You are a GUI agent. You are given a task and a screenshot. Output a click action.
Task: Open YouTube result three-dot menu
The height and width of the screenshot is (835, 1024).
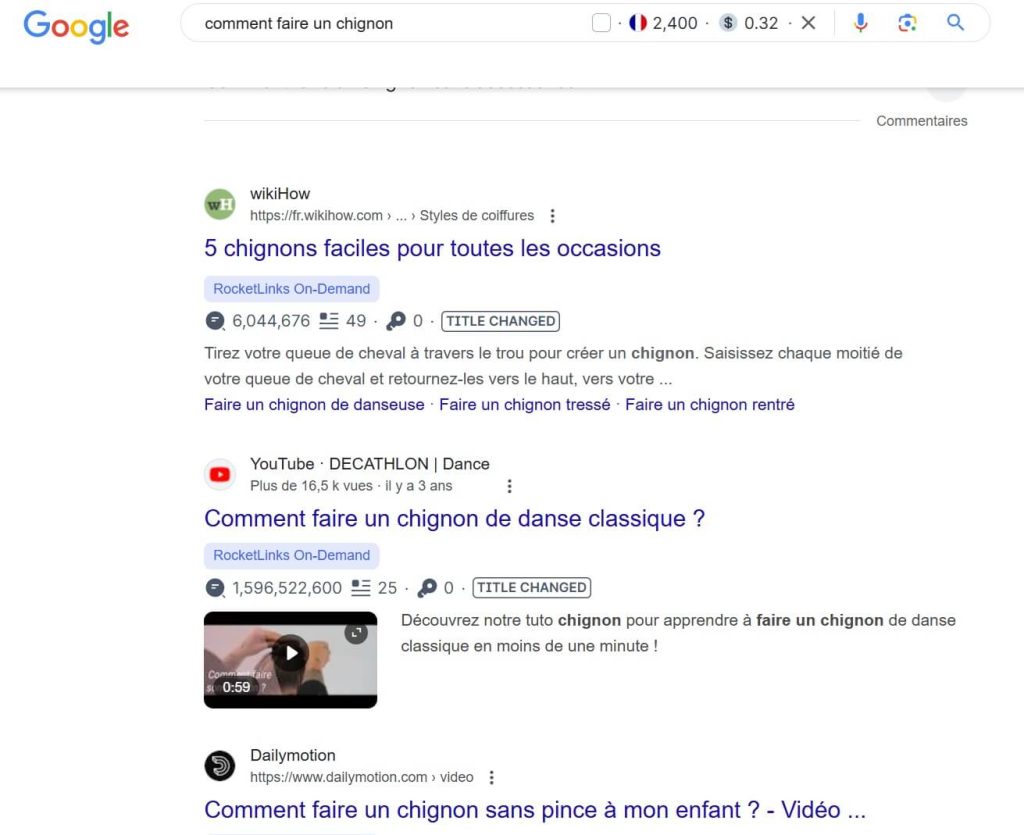[x=509, y=486]
